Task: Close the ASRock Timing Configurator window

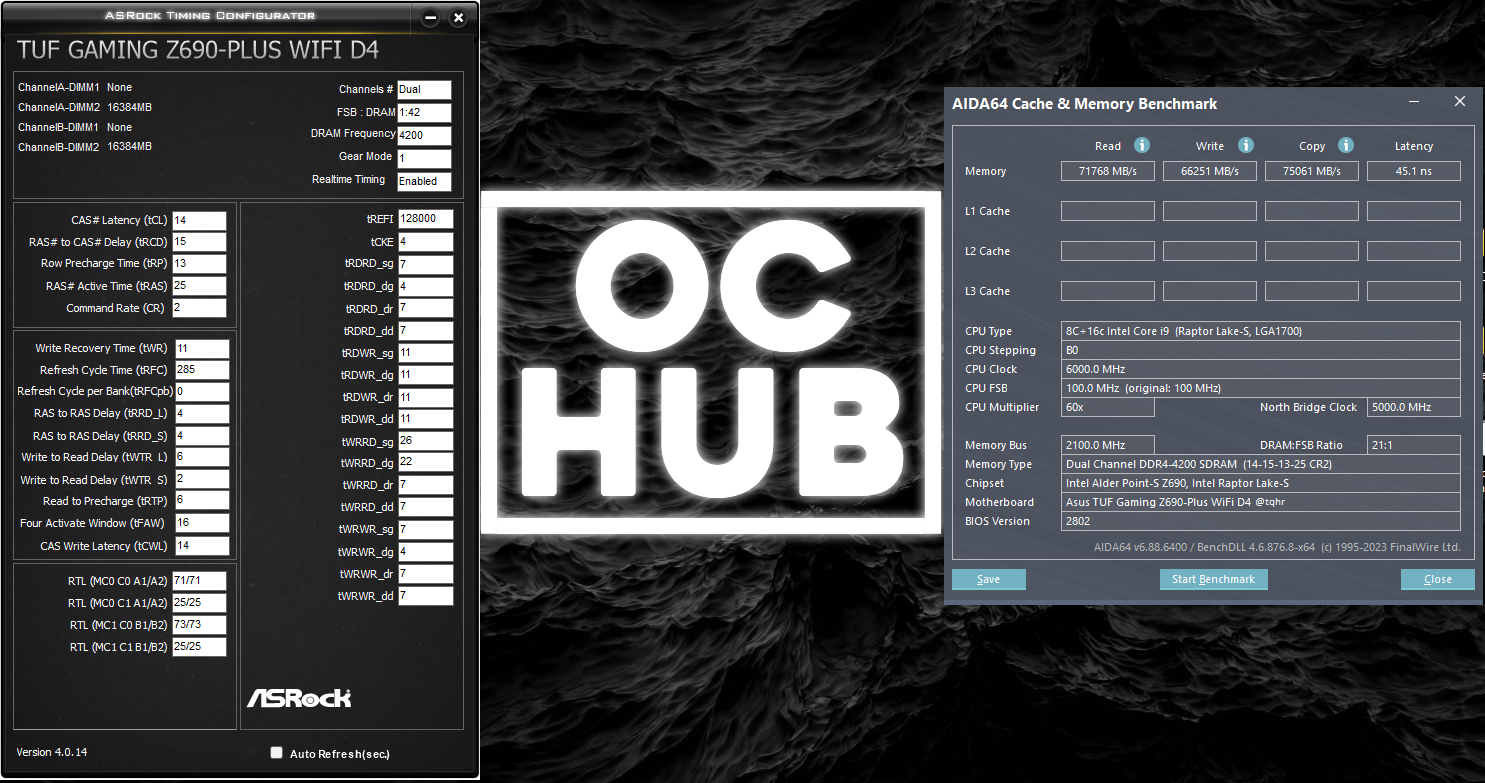Action: click(458, 18)
